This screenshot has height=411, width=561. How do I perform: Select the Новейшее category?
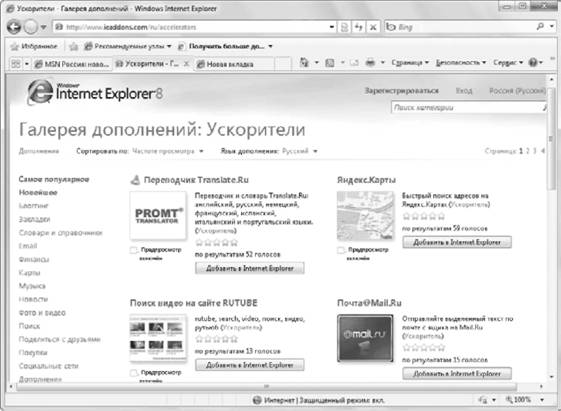[38, 192]
